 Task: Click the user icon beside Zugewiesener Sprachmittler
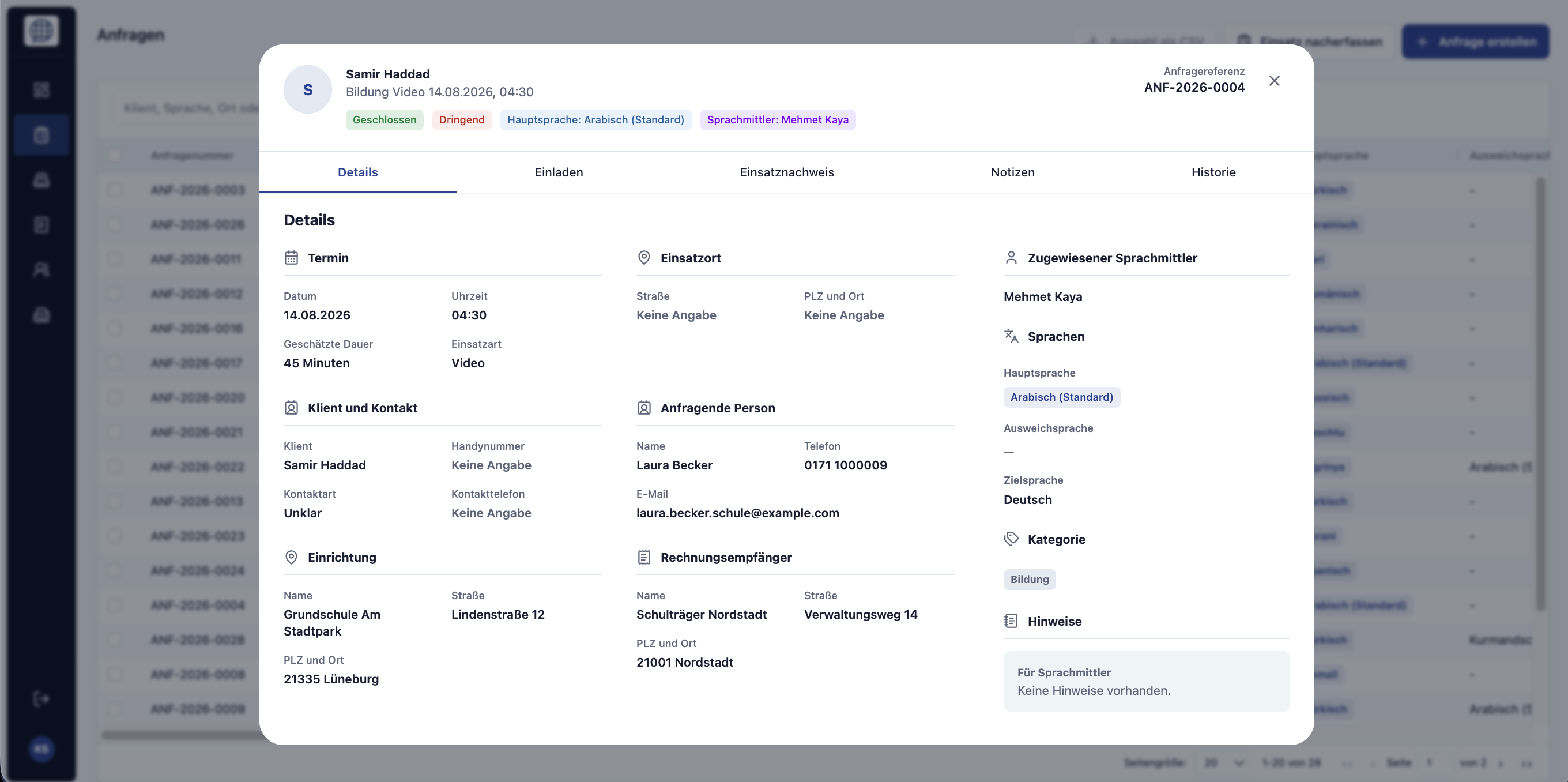point(1011,258)
